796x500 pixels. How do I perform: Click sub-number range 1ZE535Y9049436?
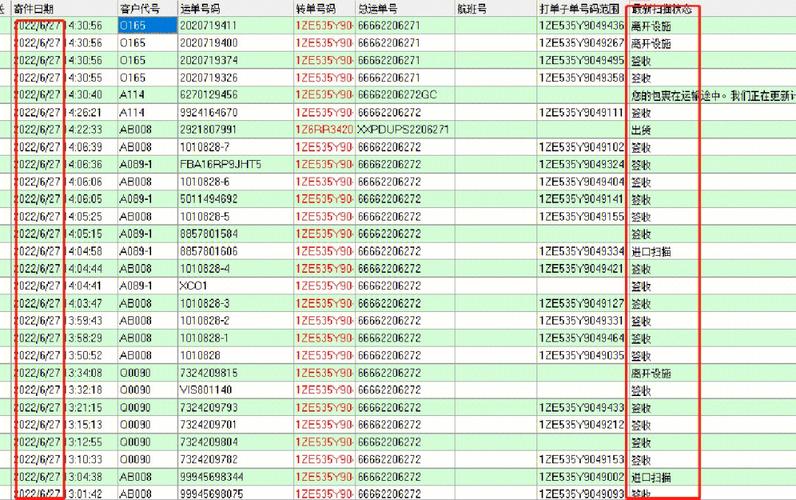point(582,25)
